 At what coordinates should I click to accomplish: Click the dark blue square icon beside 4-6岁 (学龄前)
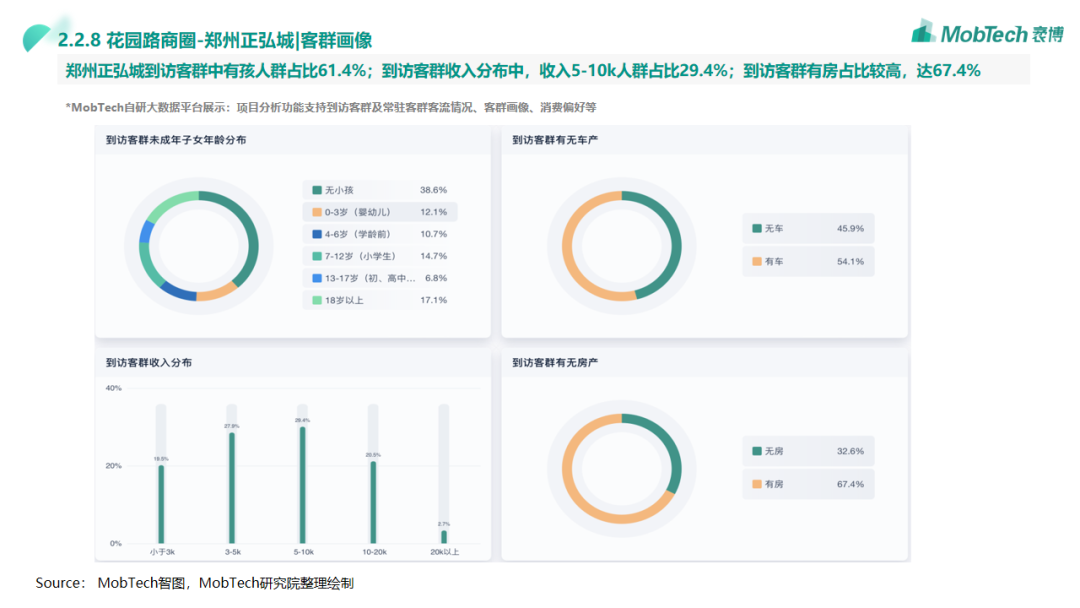[317, 234]
